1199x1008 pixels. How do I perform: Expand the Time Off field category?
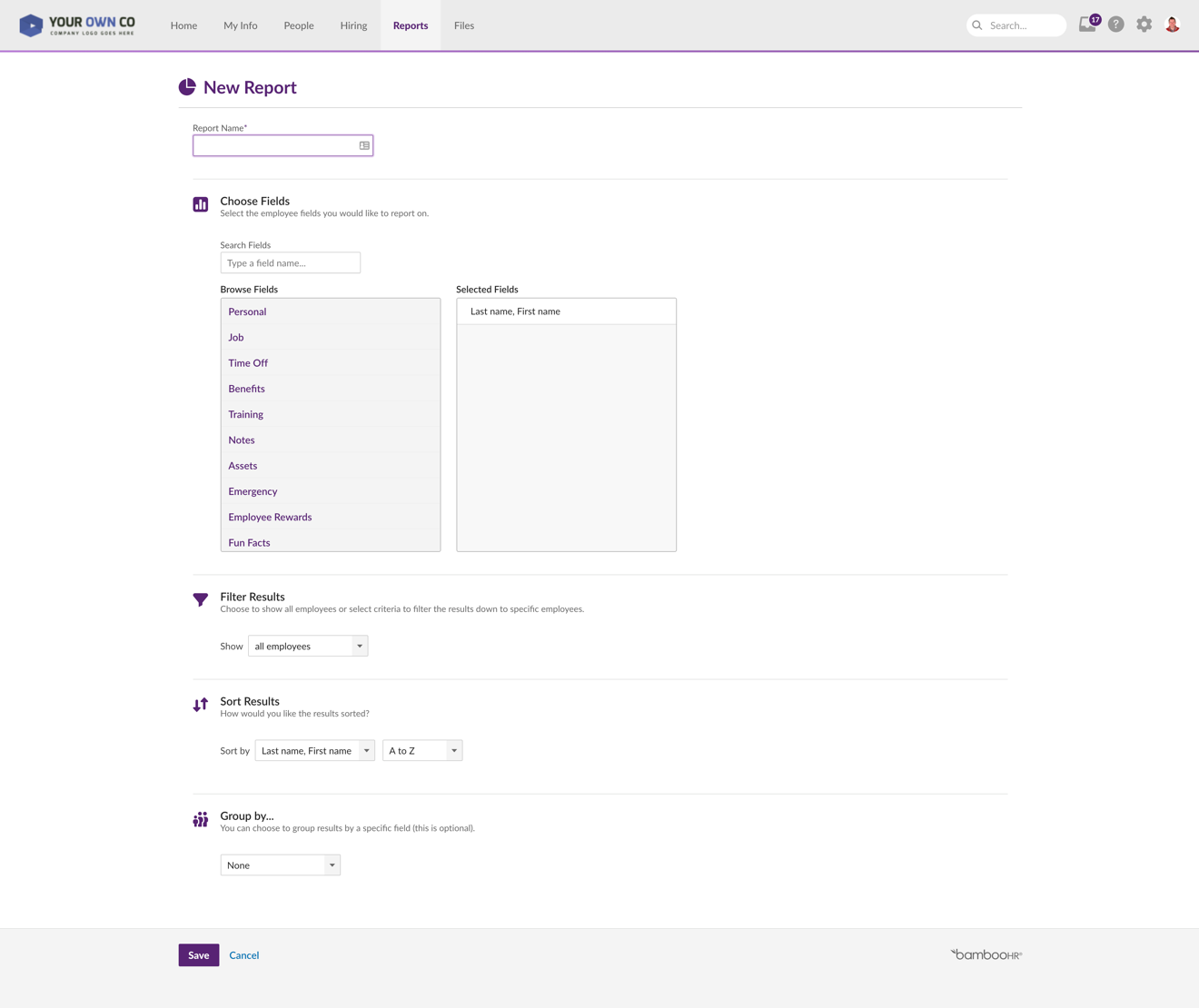click(331, 362)
